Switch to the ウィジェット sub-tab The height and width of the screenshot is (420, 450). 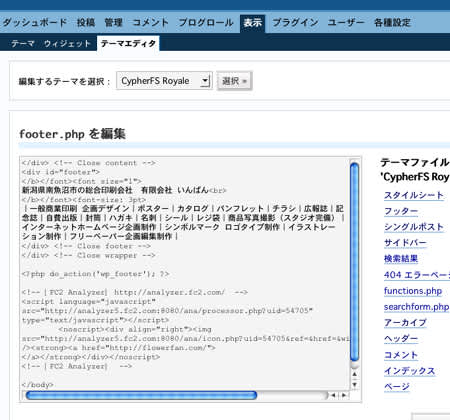(67, 44)
